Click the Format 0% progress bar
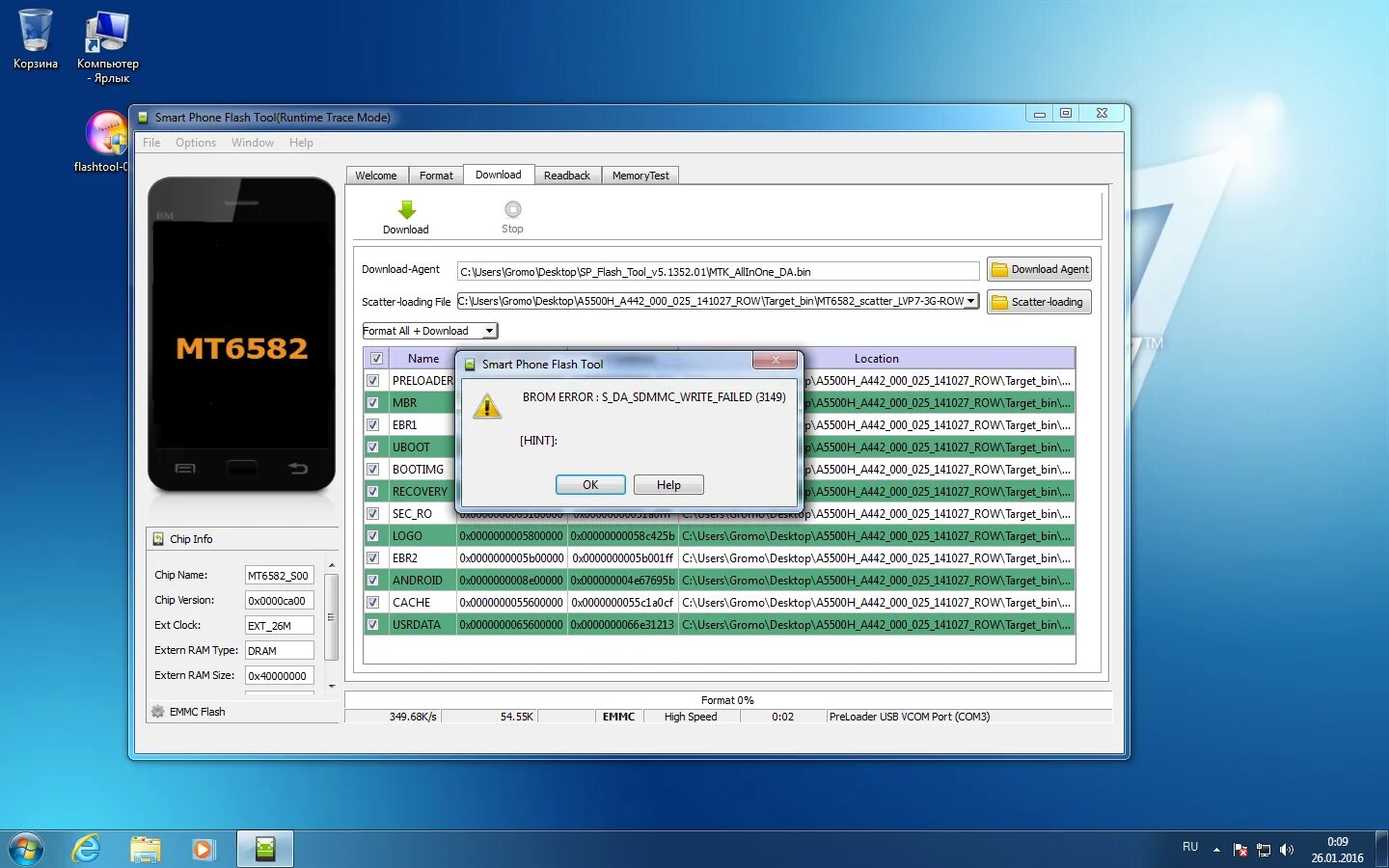 click(x=727, y=700)
